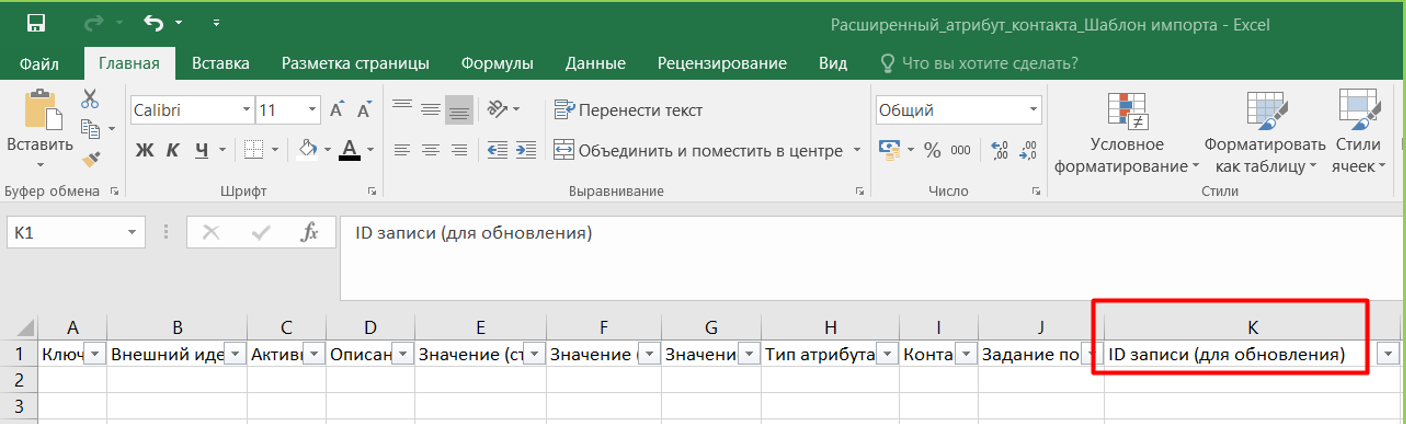Viewport: 1406px width, 424px height.
Task: Open the font name dropdown Calibri
Action: [x=246, y=110]
